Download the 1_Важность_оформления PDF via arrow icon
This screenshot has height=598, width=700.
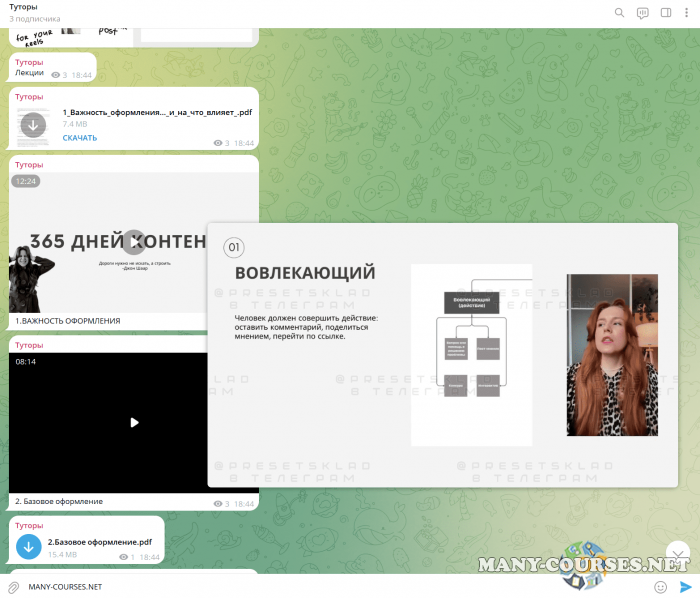[33, 125]
